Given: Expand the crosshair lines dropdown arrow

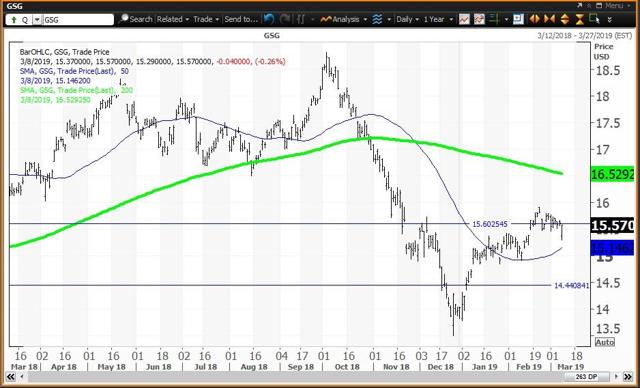Looking at the screenshot, I should coord(506,19).
